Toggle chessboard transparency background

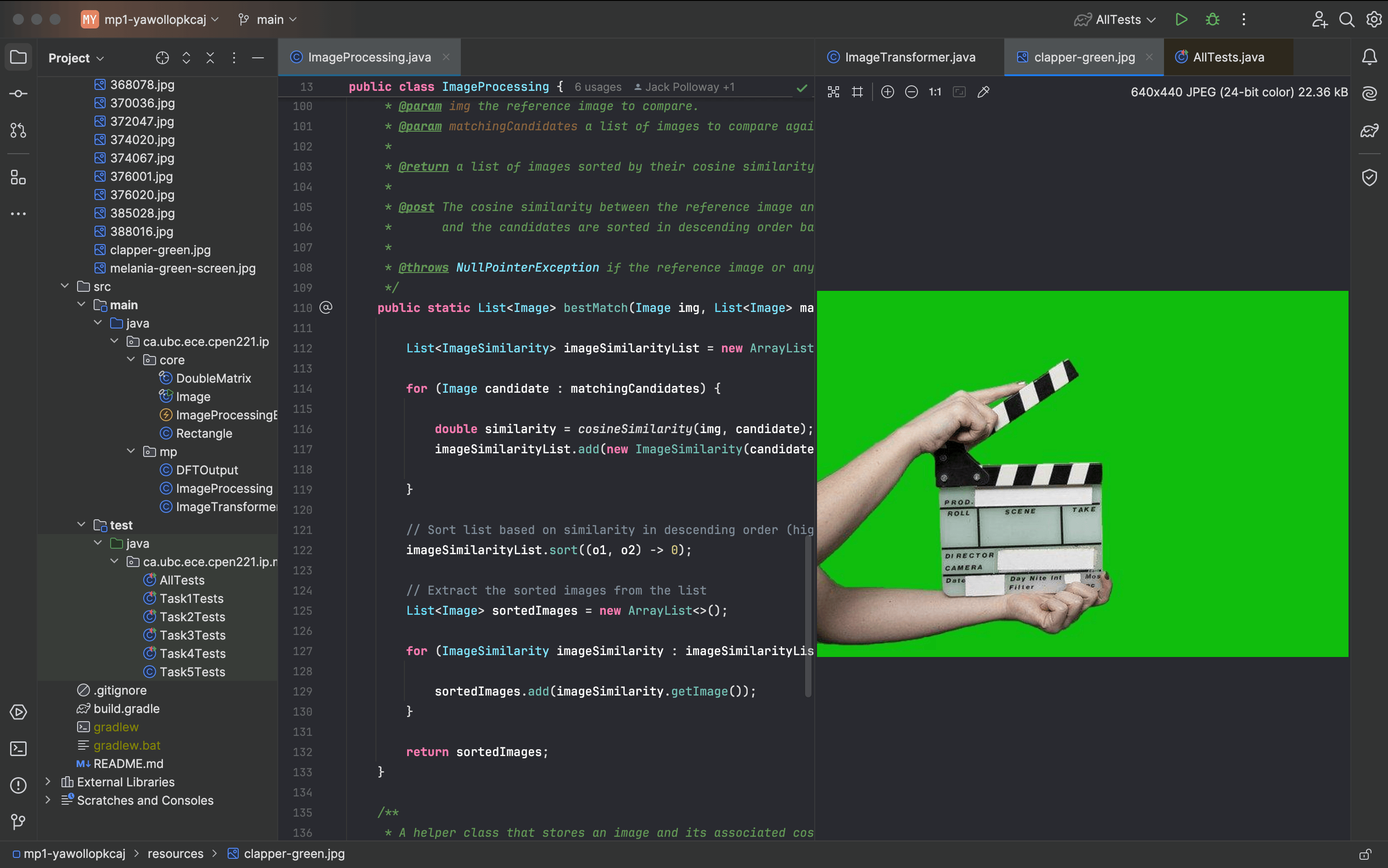pos(833,92)
